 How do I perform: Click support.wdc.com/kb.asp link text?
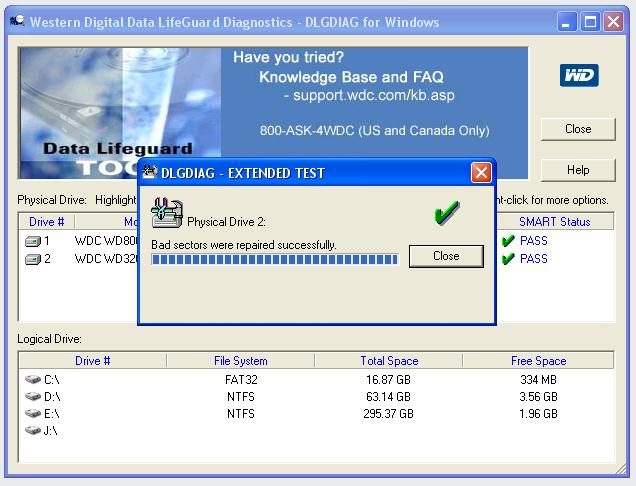(374, 95)
